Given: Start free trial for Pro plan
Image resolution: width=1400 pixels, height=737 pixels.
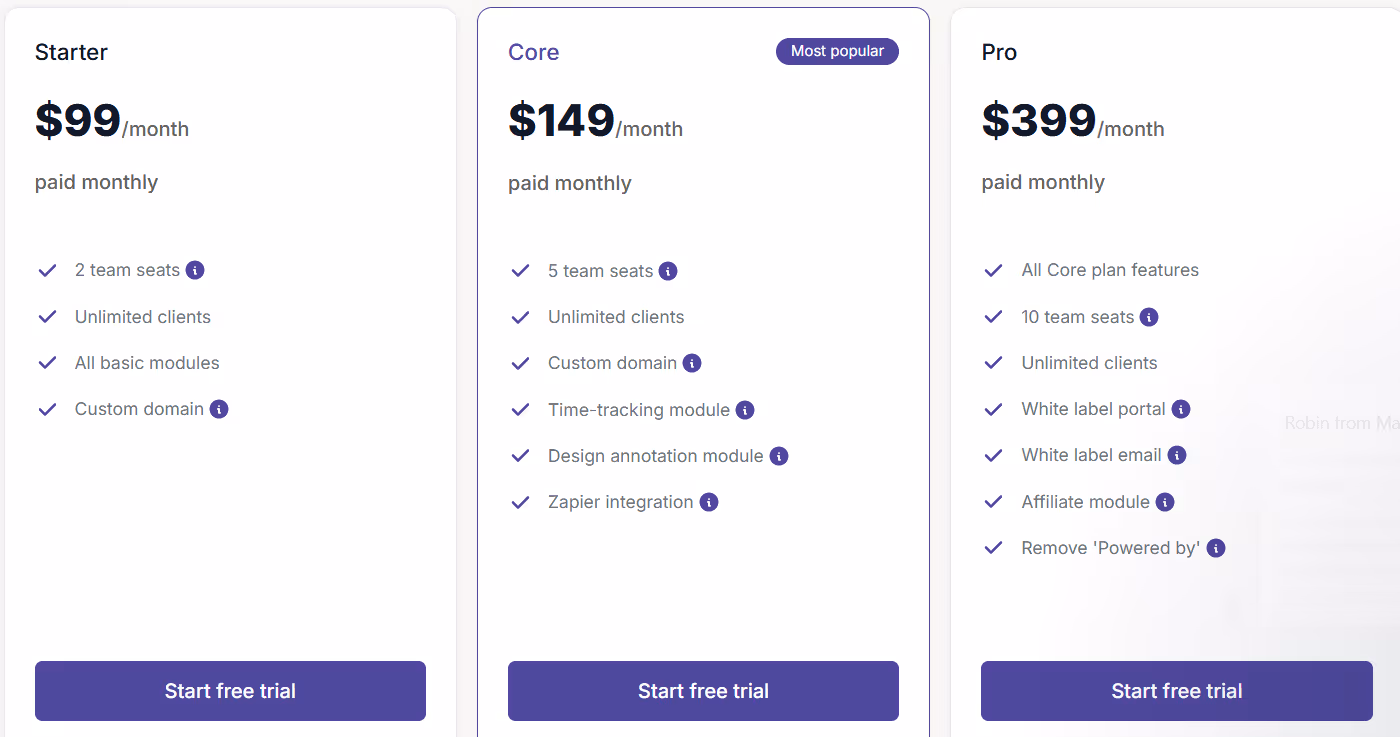Looking at the screenshot, I should coord(1177,691).
